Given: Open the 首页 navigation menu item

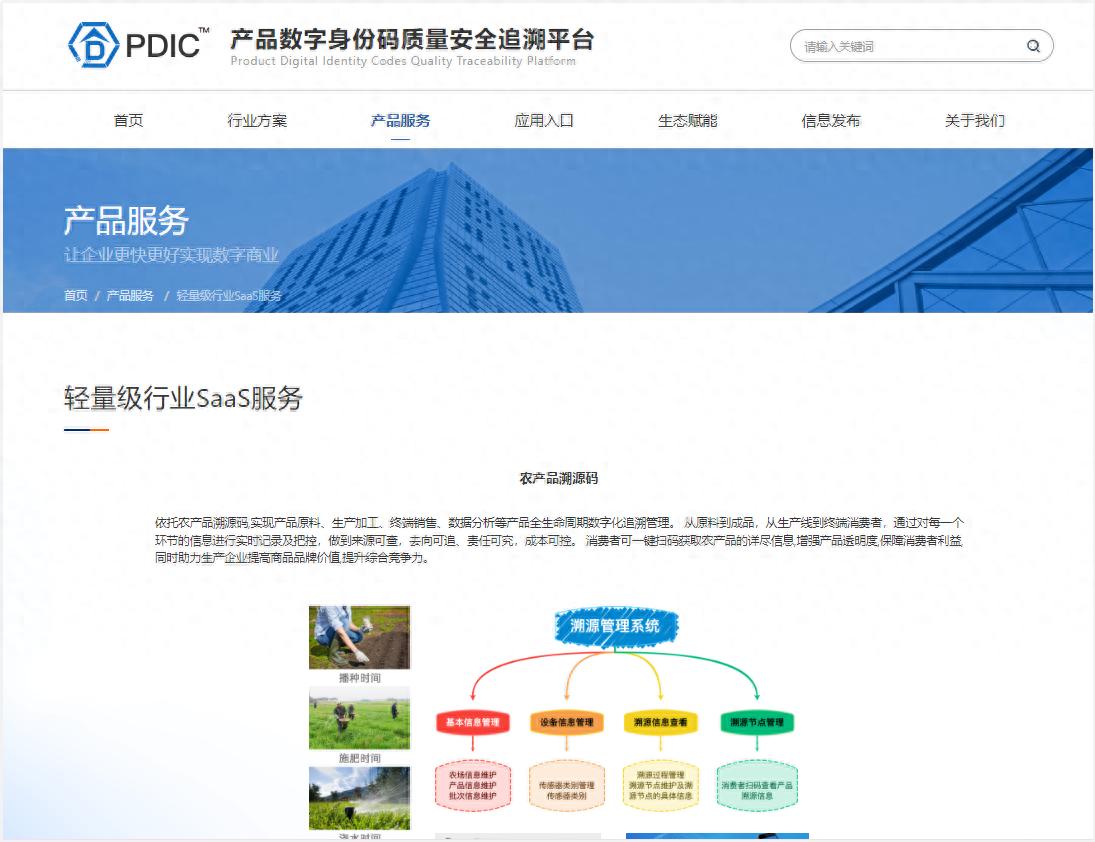Looking at the screenshot, I should point(128,121).
